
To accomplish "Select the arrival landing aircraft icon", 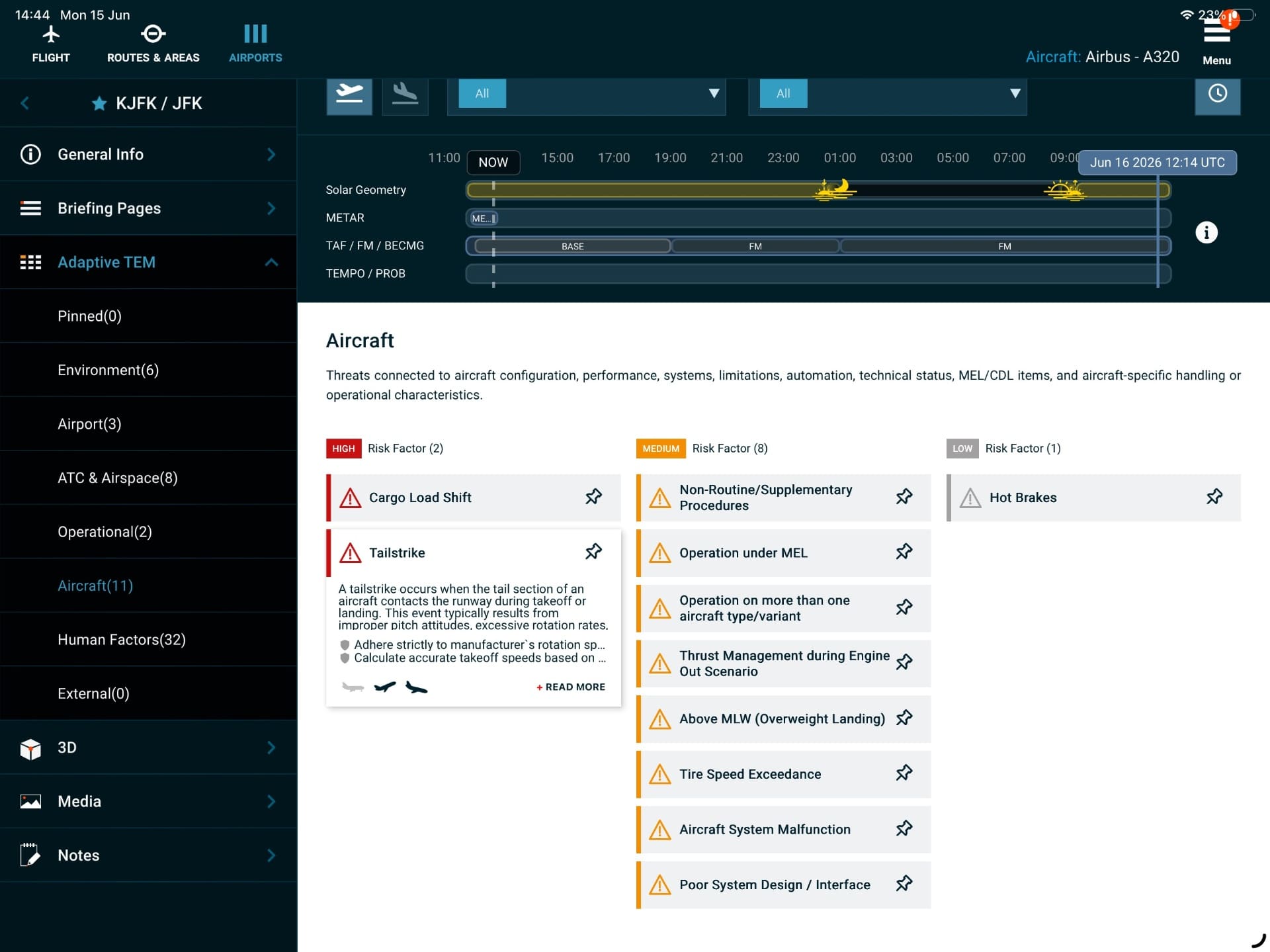I will [405, 95].
